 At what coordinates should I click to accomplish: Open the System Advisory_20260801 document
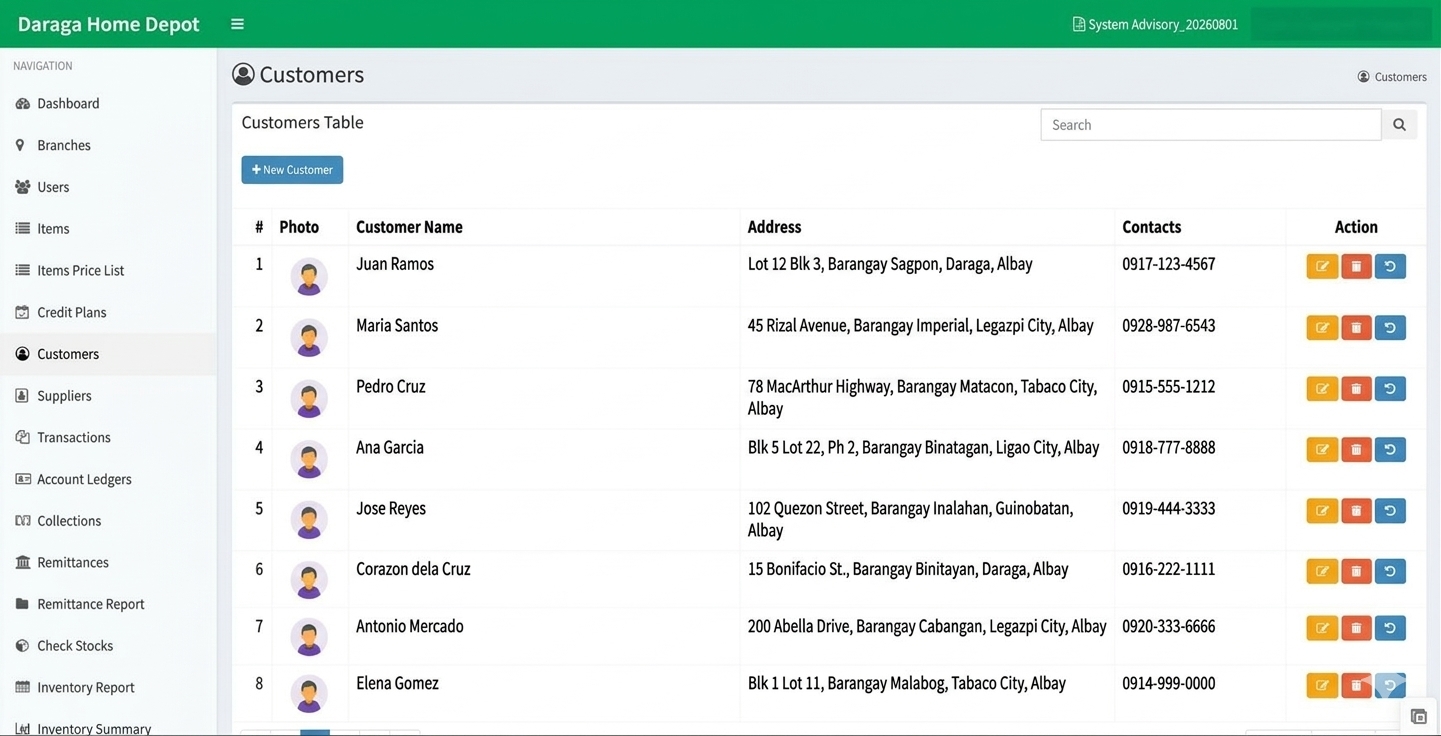tap(1155, 24)
